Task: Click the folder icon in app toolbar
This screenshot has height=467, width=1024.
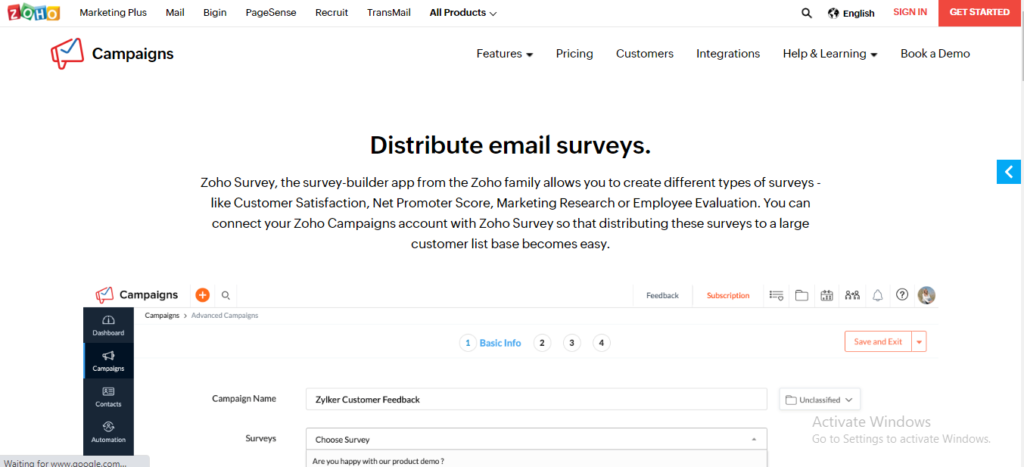Action: pyautogui.click(x=801, y=295)
